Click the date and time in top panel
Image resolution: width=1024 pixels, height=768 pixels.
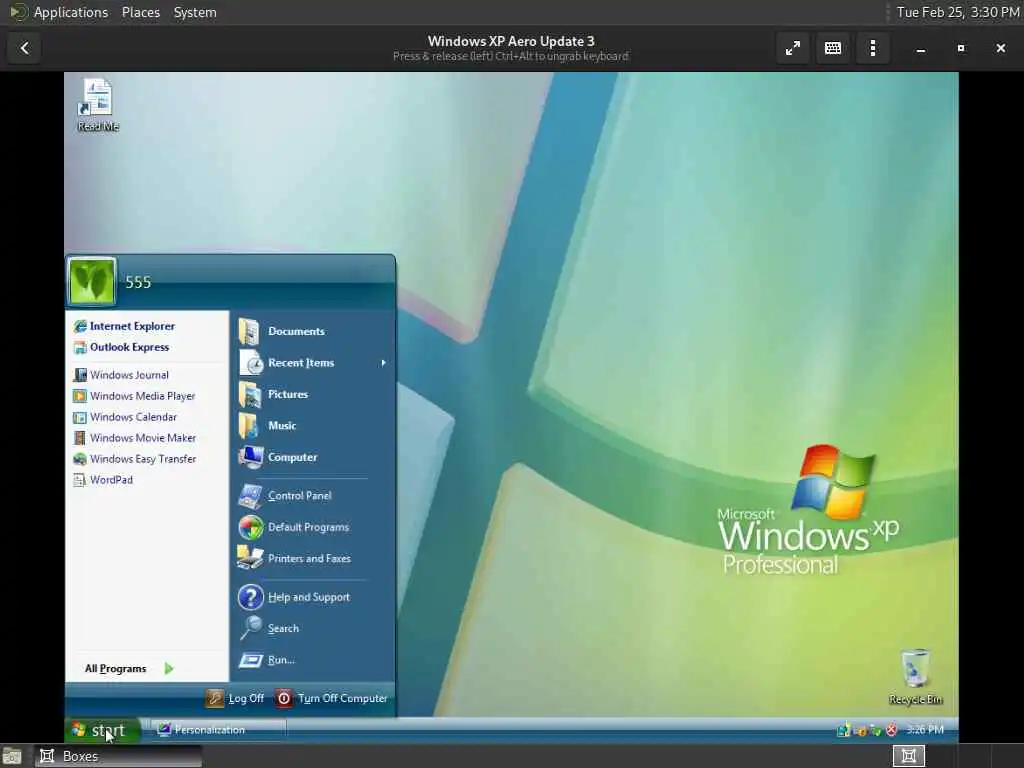click(957, 12)
